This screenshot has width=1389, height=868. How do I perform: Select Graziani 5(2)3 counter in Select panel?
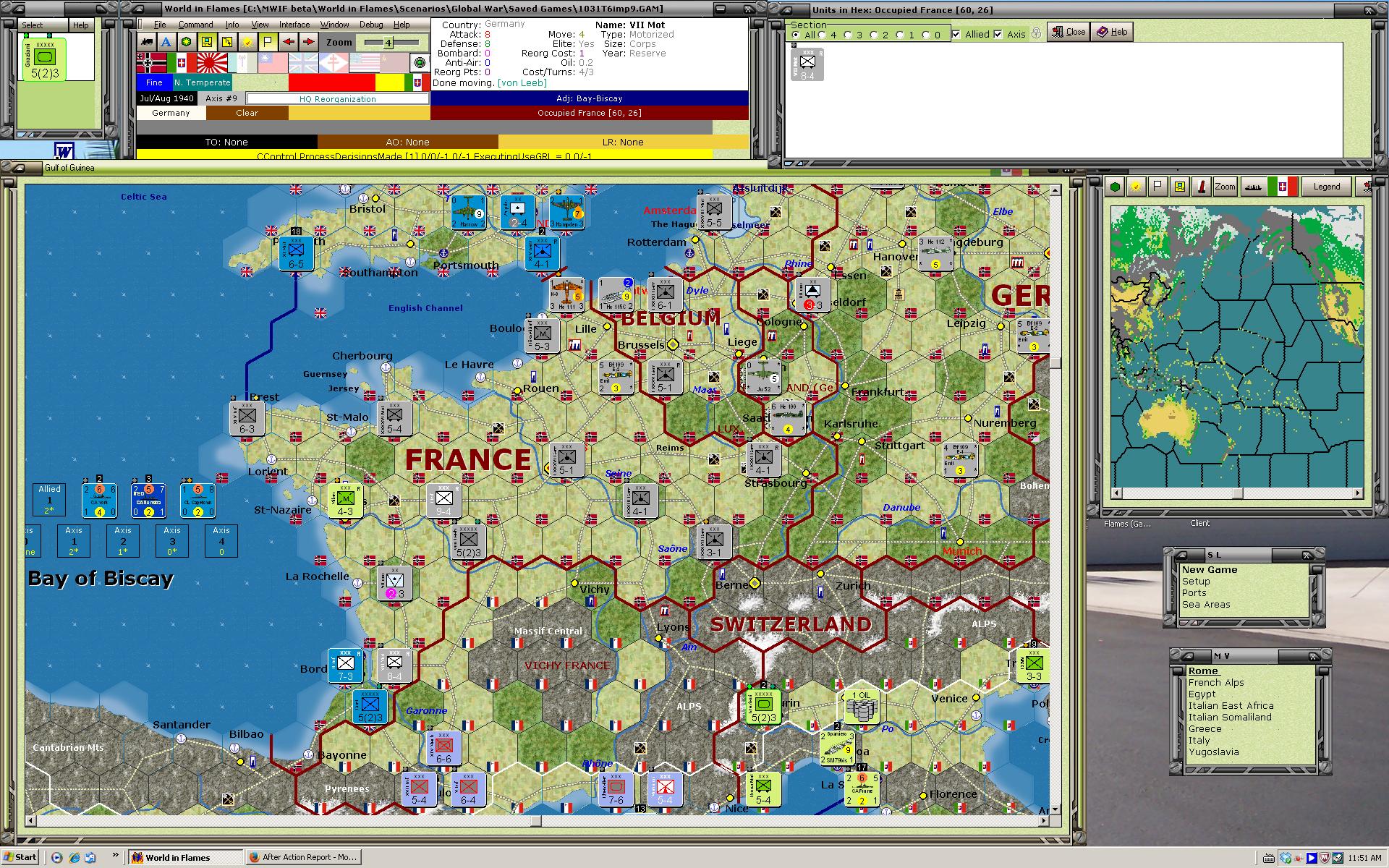pos(44,59)
